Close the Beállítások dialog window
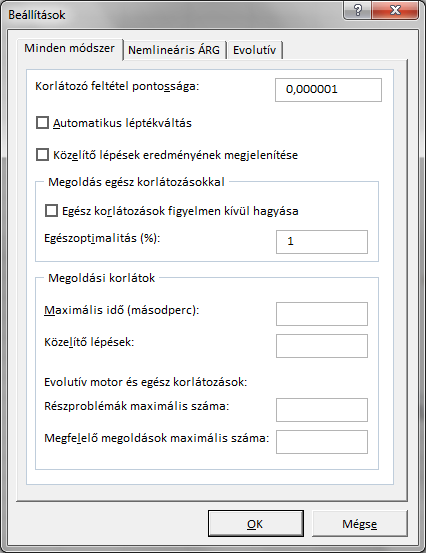The height and width of the screenshot is (553, 426). coord(395,11)
